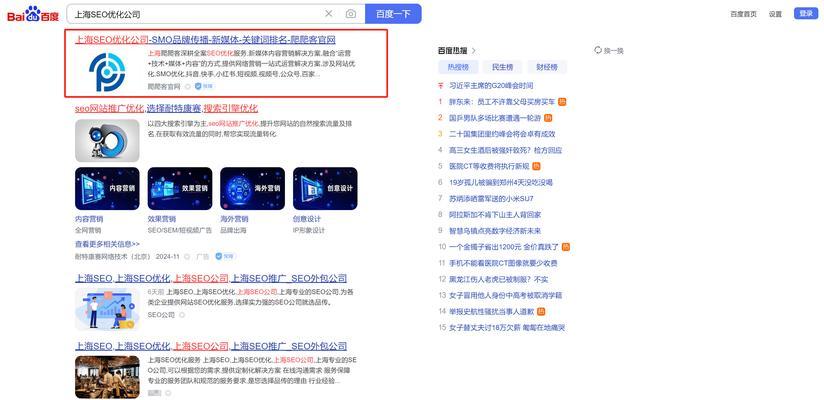Image resolution: width=824 pixels, height=400 pixels.
Task: Click 效果营销 text link
Action: pos(161,219)
